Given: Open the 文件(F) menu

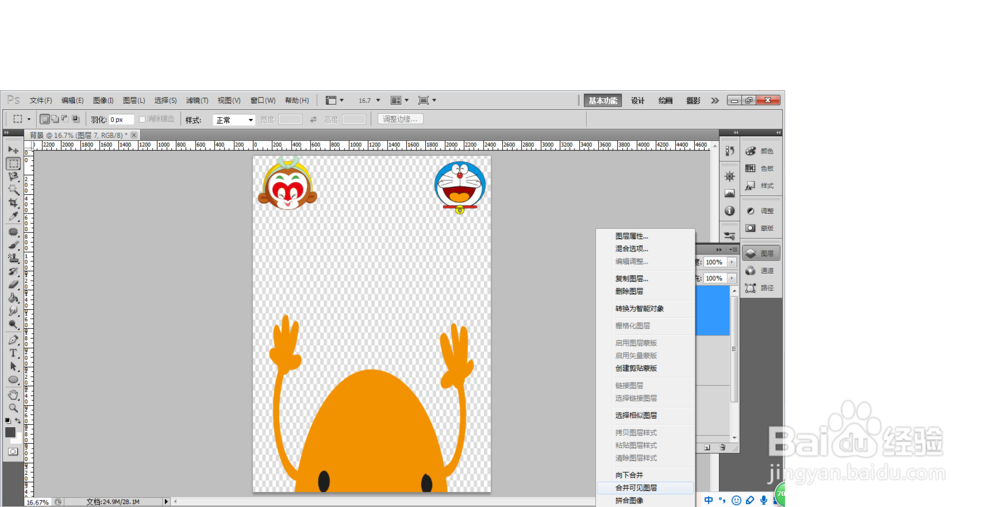Looking at the screenshot, I should 41,101.
